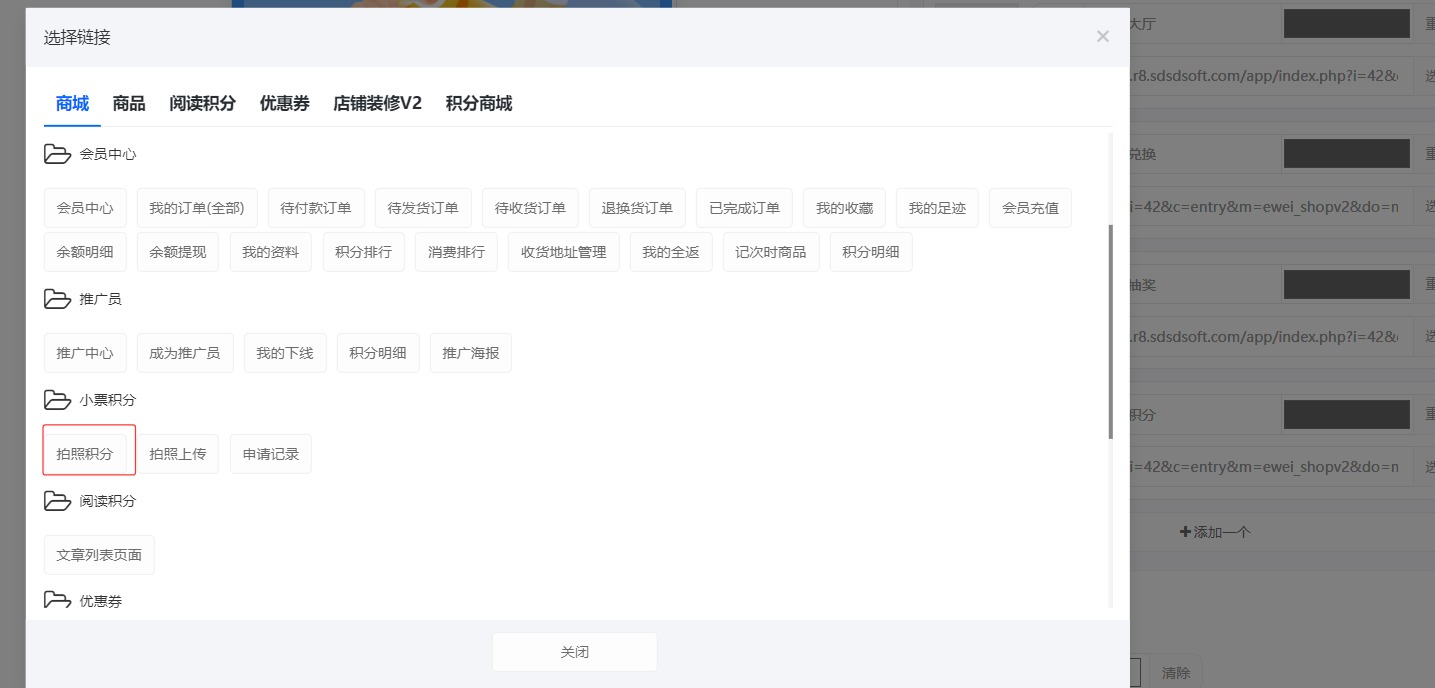Choose 推广海报 link

click(471, 353)
